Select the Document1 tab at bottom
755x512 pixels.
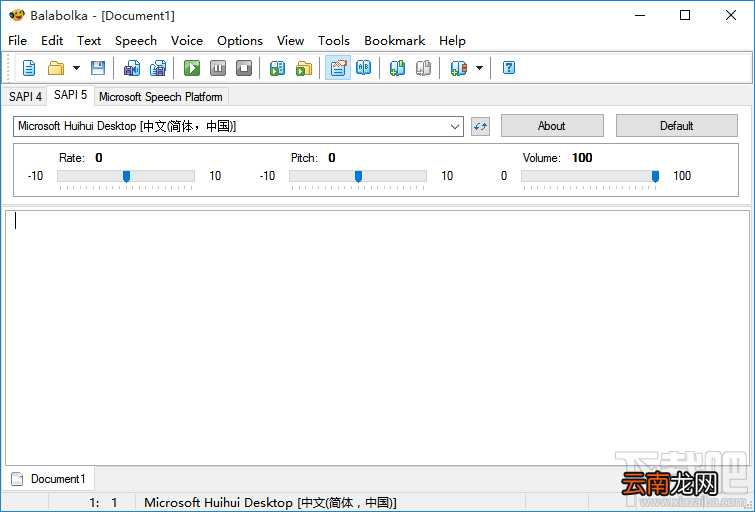point(49,479)
